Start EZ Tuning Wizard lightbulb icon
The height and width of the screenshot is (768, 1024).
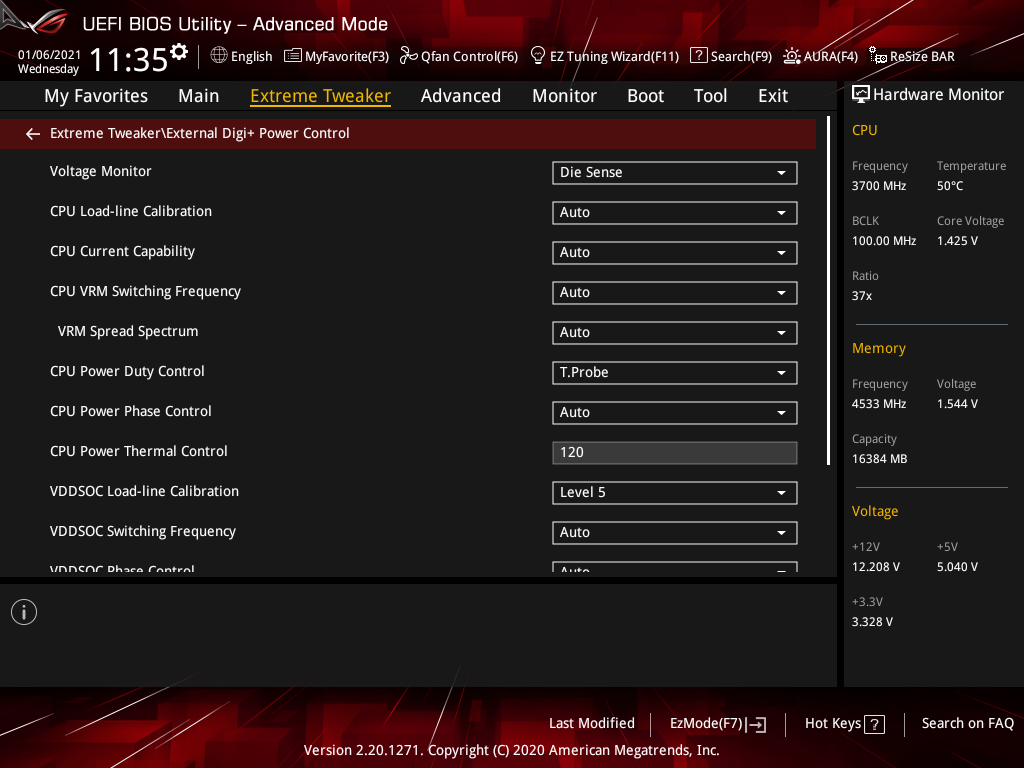(538, 56)
